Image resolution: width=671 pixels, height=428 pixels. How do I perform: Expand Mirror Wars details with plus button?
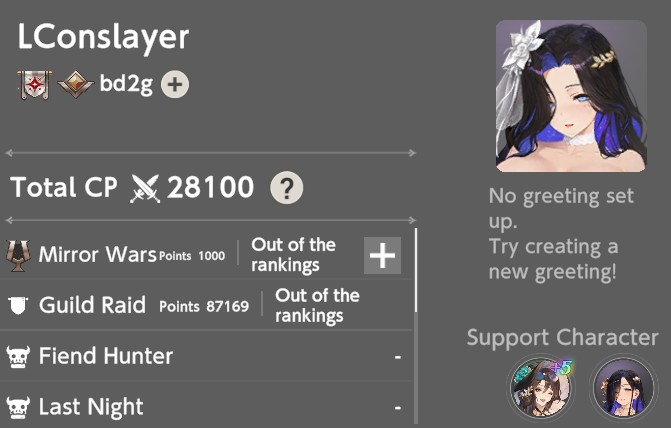pyautogui.click(x=382, y=256)
